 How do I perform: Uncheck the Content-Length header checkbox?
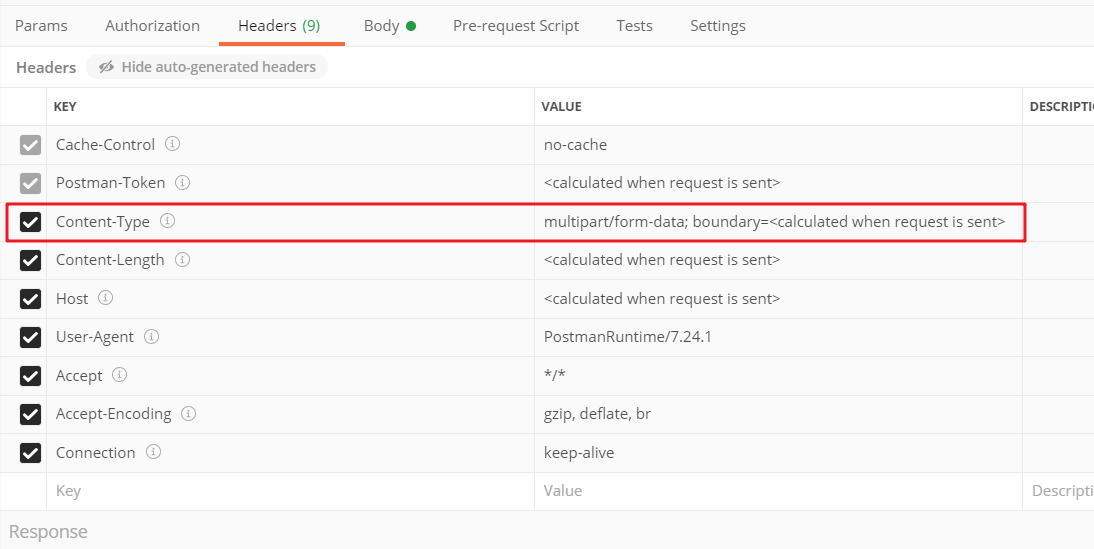(30, 260)
